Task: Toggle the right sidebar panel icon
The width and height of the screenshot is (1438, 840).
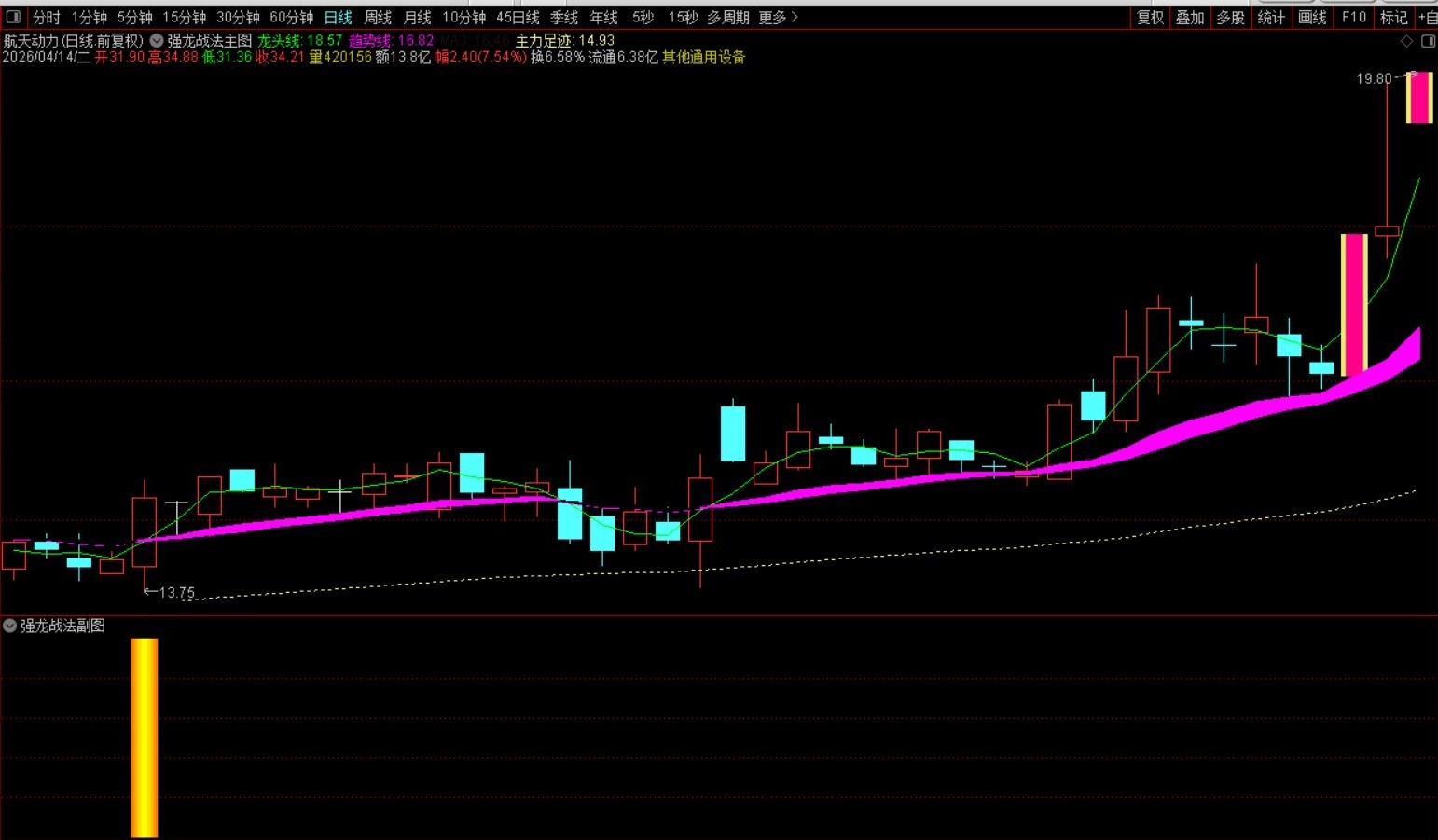Action: [1428, 41]
